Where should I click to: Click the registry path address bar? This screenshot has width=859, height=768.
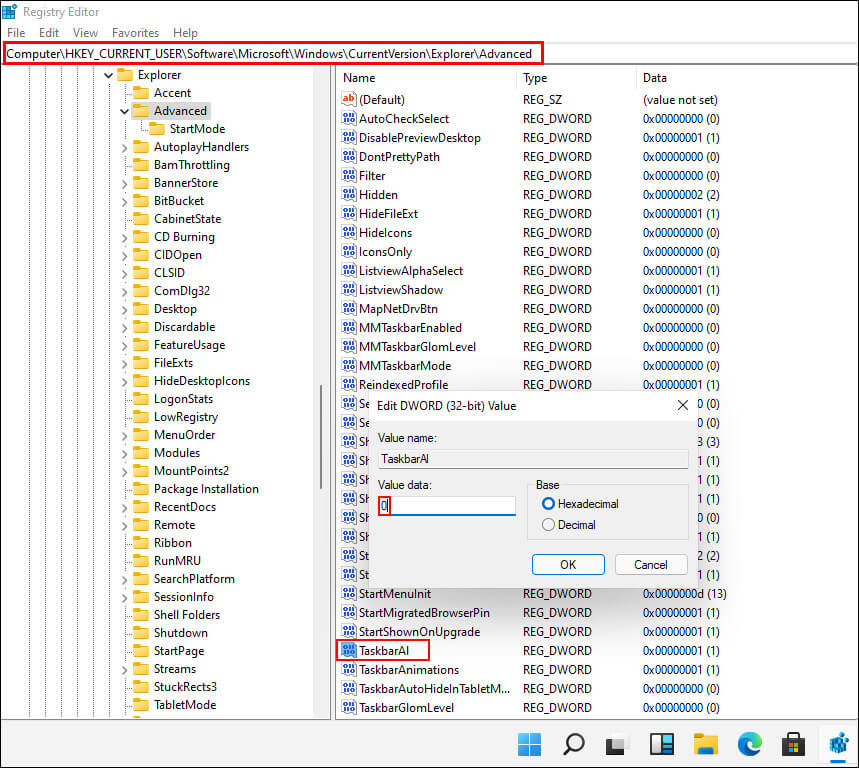coord(274,54)
